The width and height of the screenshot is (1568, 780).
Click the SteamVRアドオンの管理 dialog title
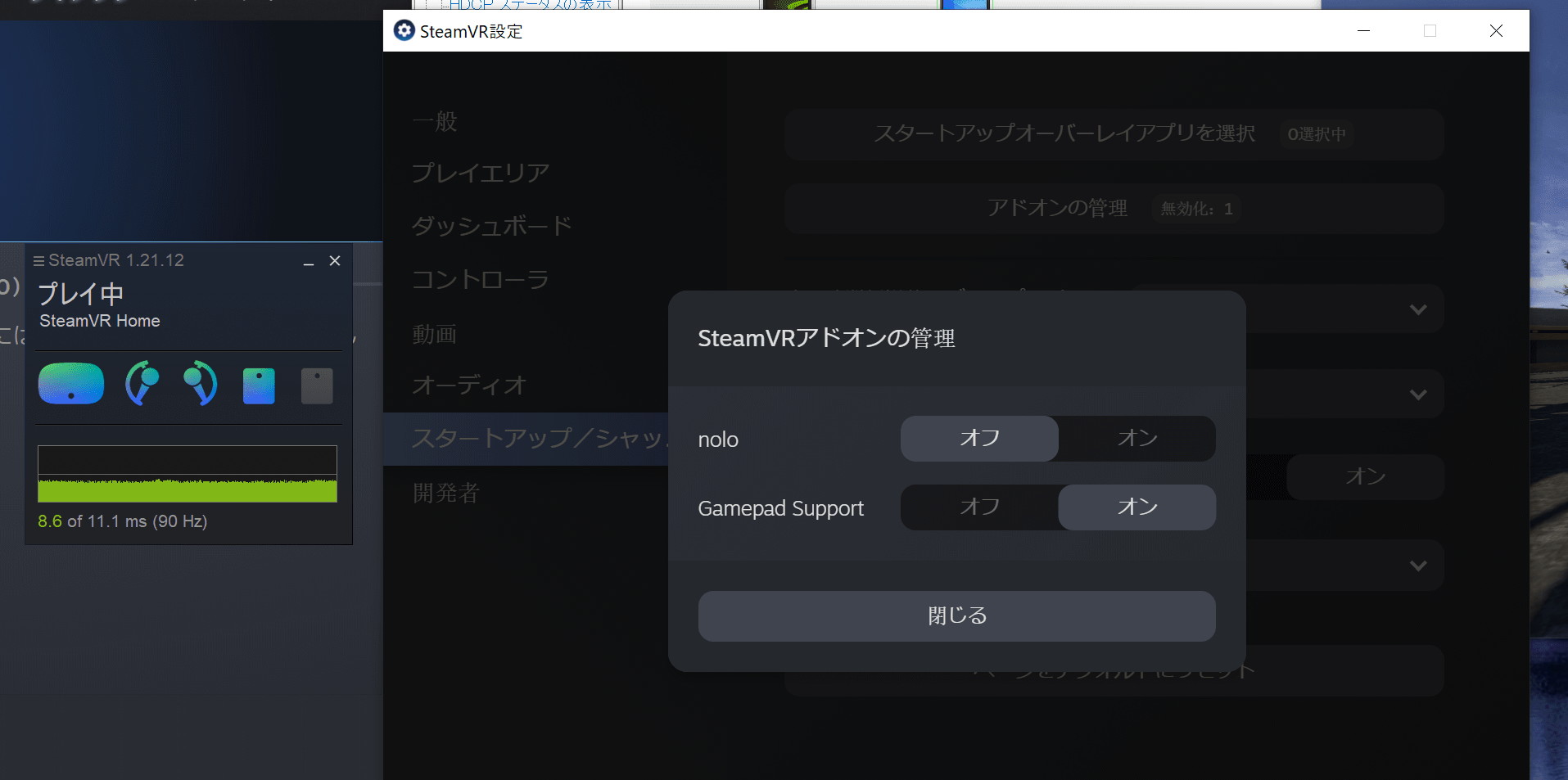(826, 338)
